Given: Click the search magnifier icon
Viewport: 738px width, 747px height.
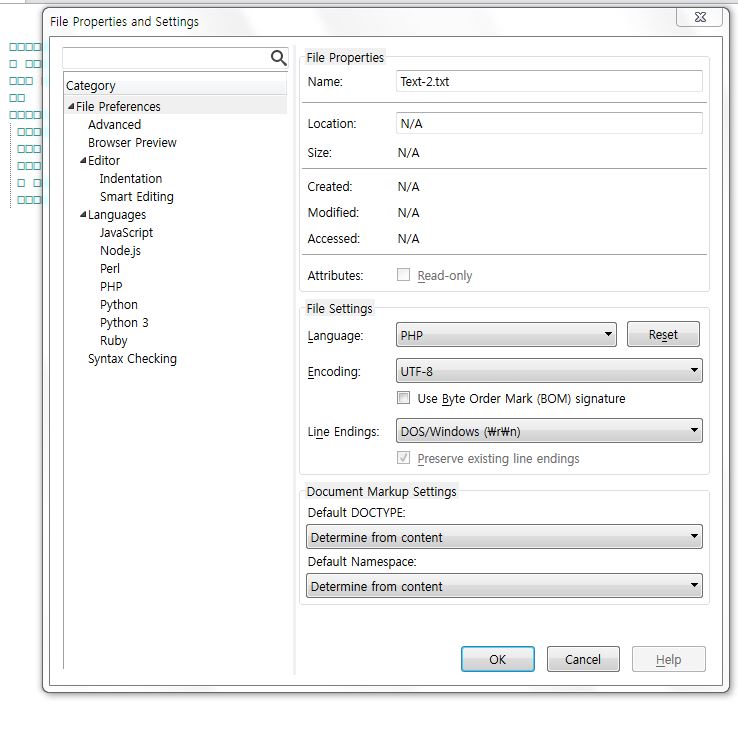Looking at the screenshot, I should coord(279,58).
